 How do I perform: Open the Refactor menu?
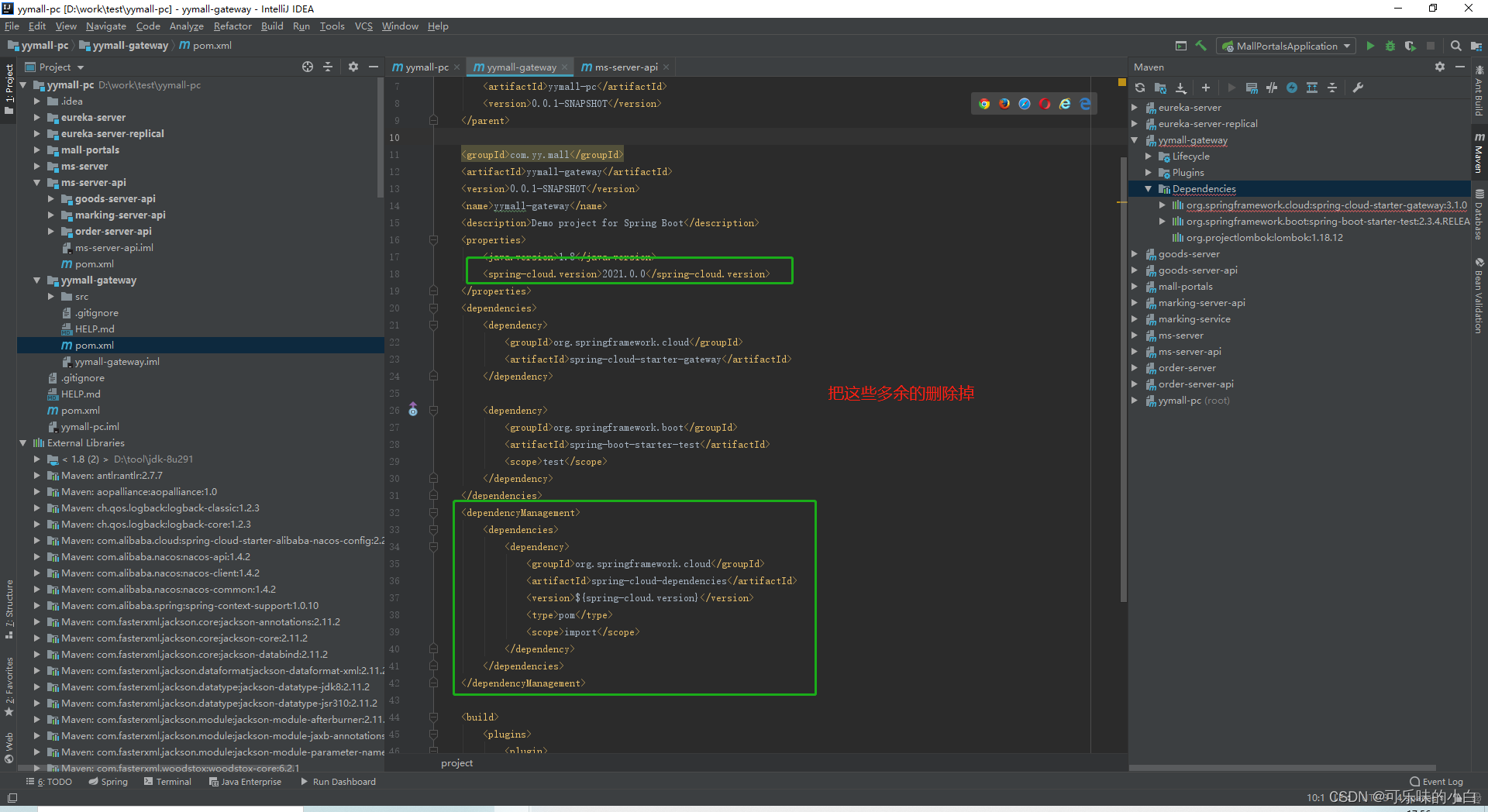(x=232, y=26)
